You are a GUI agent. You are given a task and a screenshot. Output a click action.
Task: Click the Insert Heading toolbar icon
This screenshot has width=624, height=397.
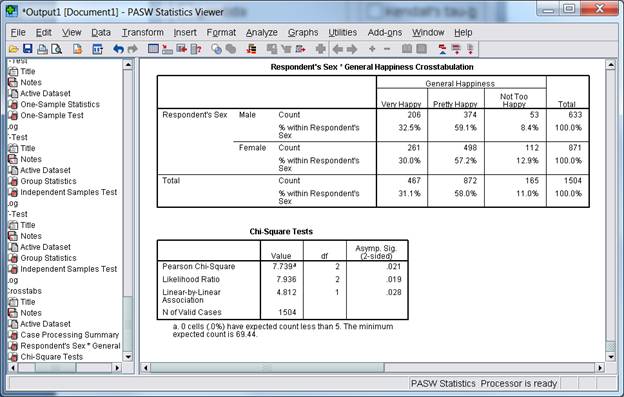[x=442, y=49]
